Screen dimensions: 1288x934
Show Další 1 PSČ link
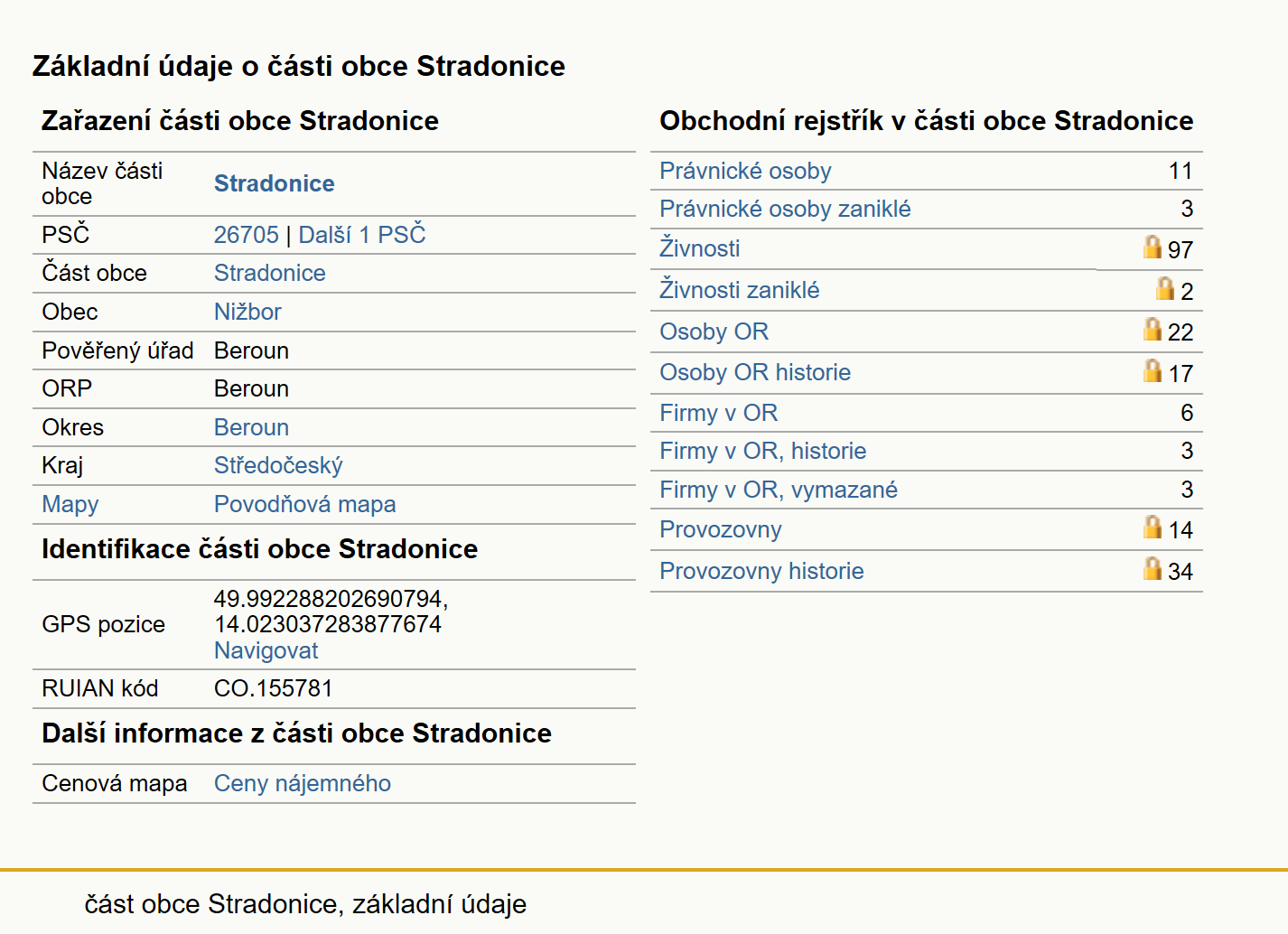click(x=362, y=235)
